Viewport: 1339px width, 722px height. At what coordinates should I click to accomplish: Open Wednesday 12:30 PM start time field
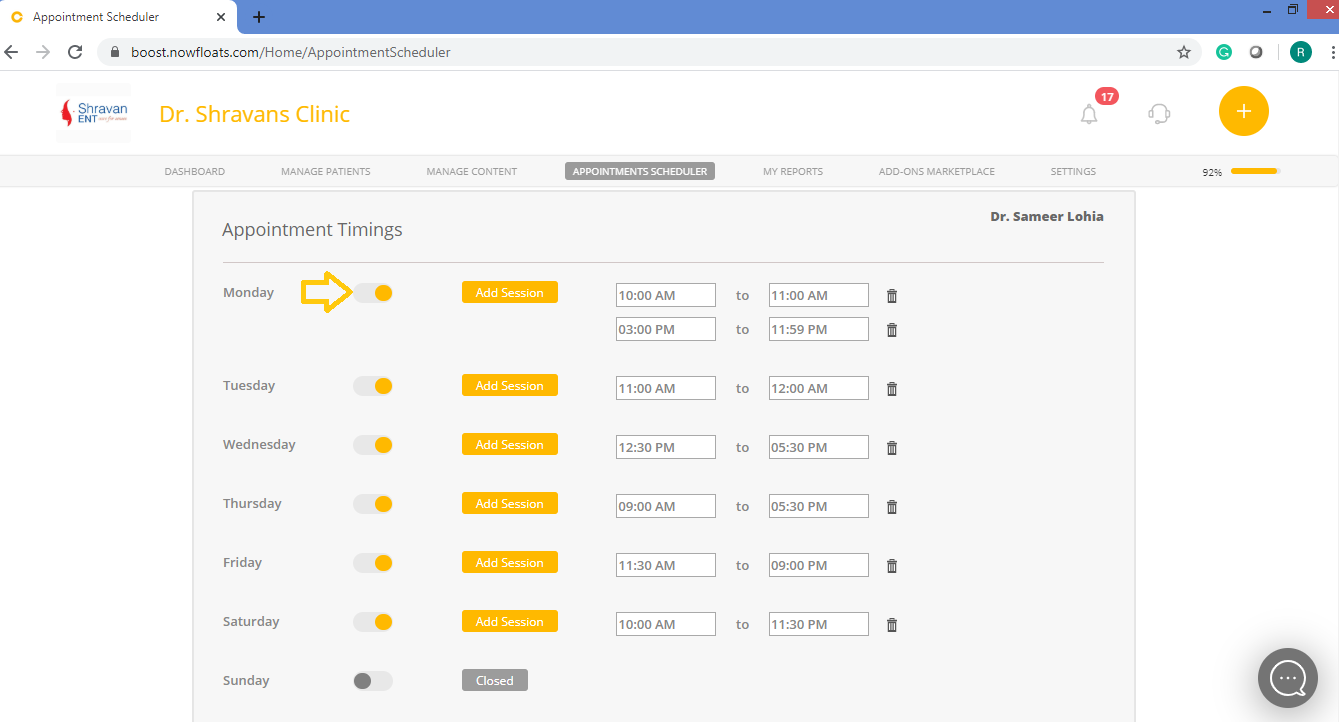pos(666,447)
